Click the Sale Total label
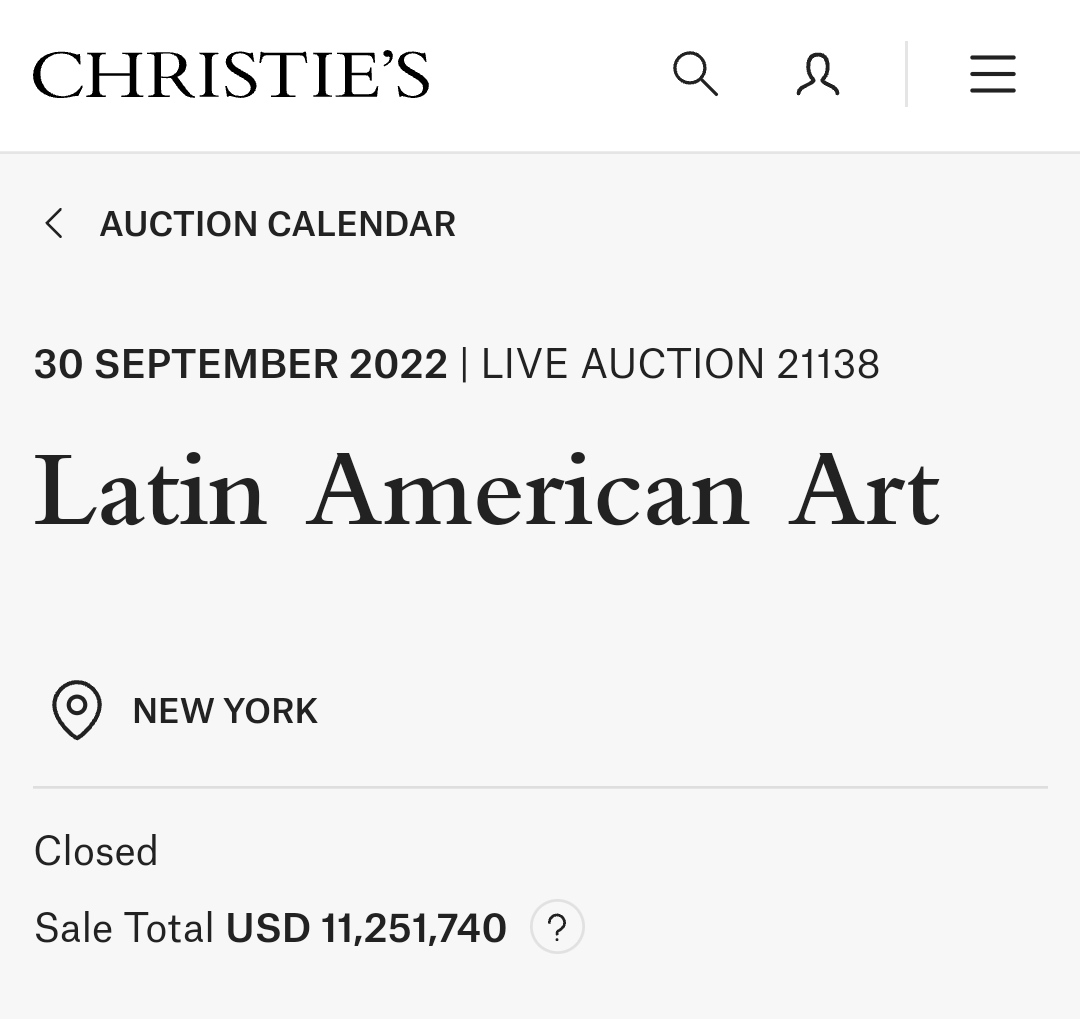Image resolution: width=1080 pixels, height=1019 pixels. 124,928
